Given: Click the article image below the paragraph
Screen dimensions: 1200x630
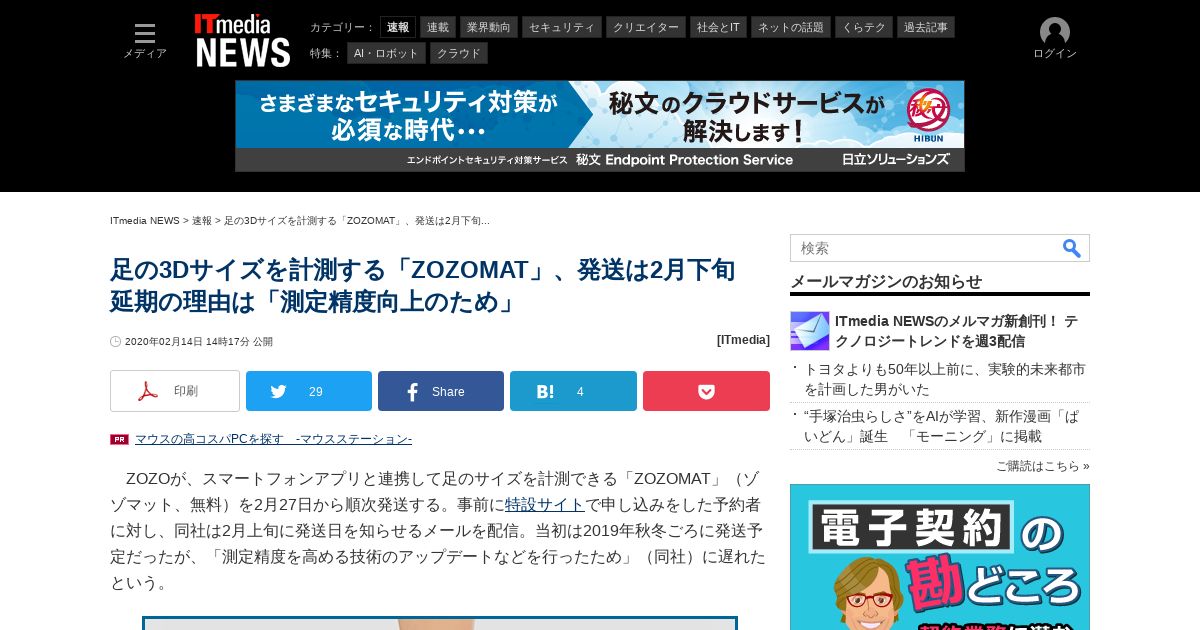Looking at the screenshot, I should [440, 623].
